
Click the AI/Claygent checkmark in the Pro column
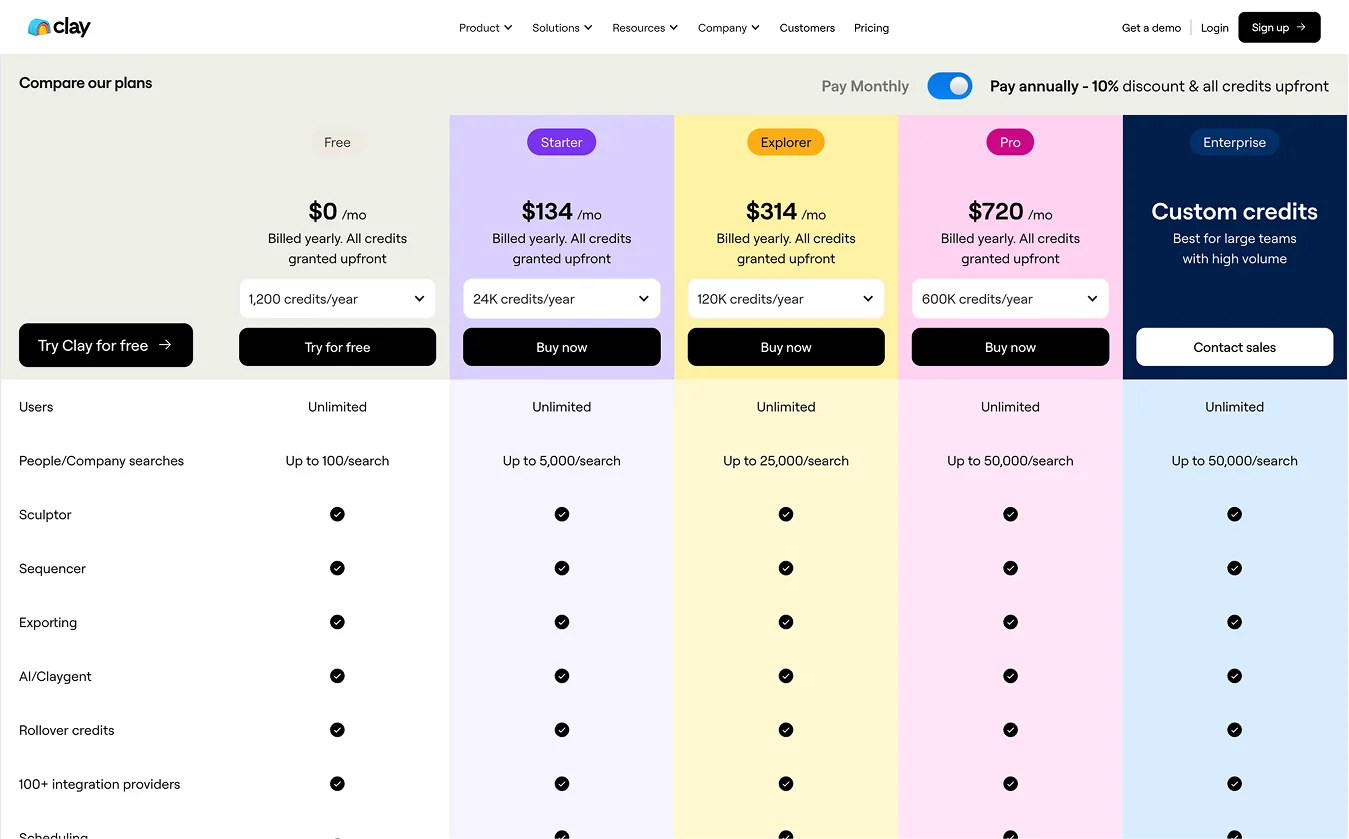coord(1010,676)
